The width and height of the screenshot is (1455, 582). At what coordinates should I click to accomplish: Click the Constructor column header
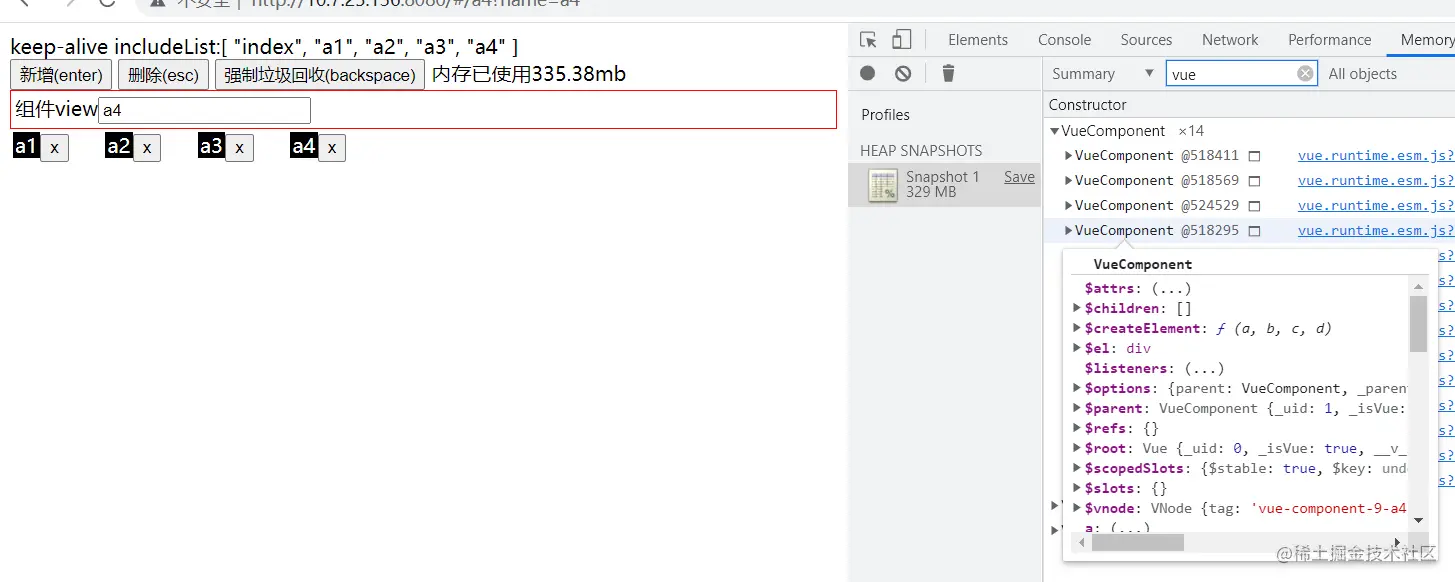tap(1087, 105)
